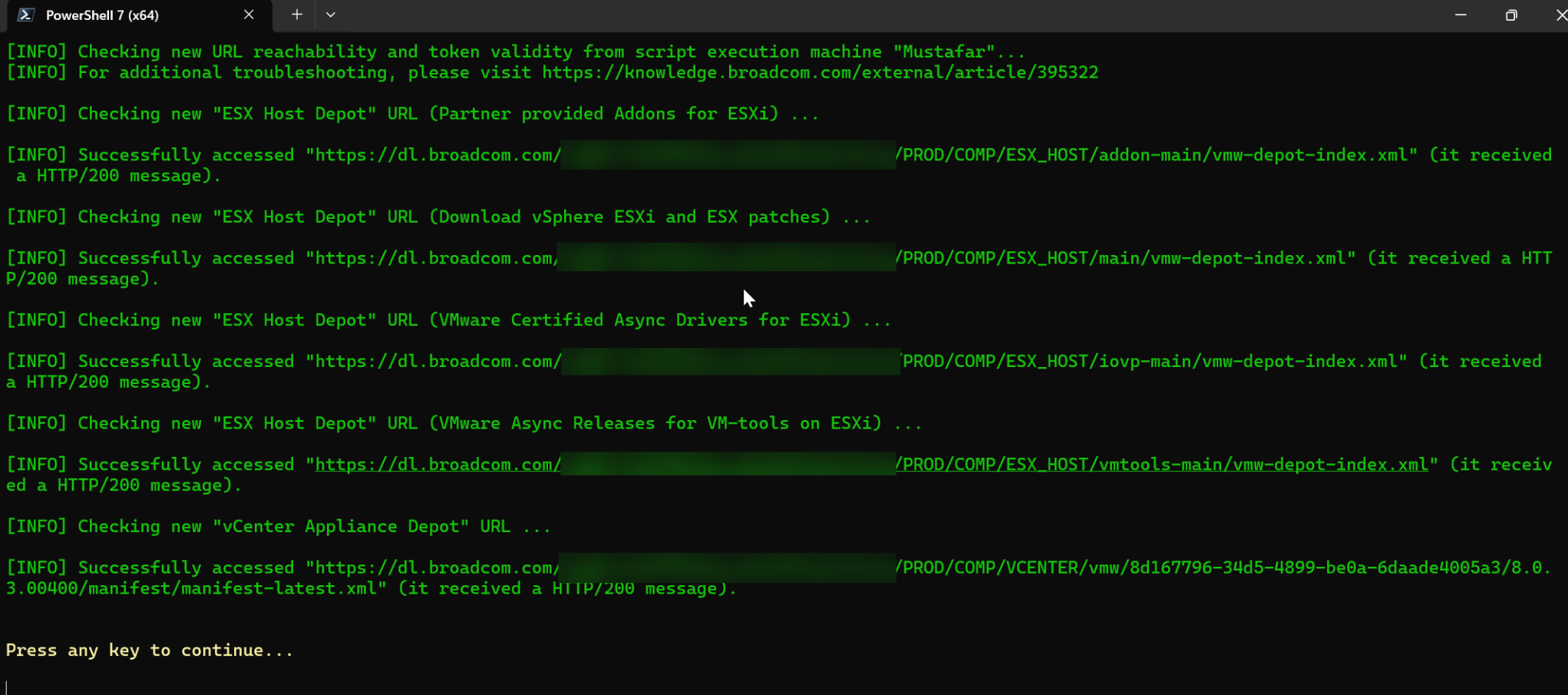Click the ESX_HOST main depot index URL

point(1113,257)
